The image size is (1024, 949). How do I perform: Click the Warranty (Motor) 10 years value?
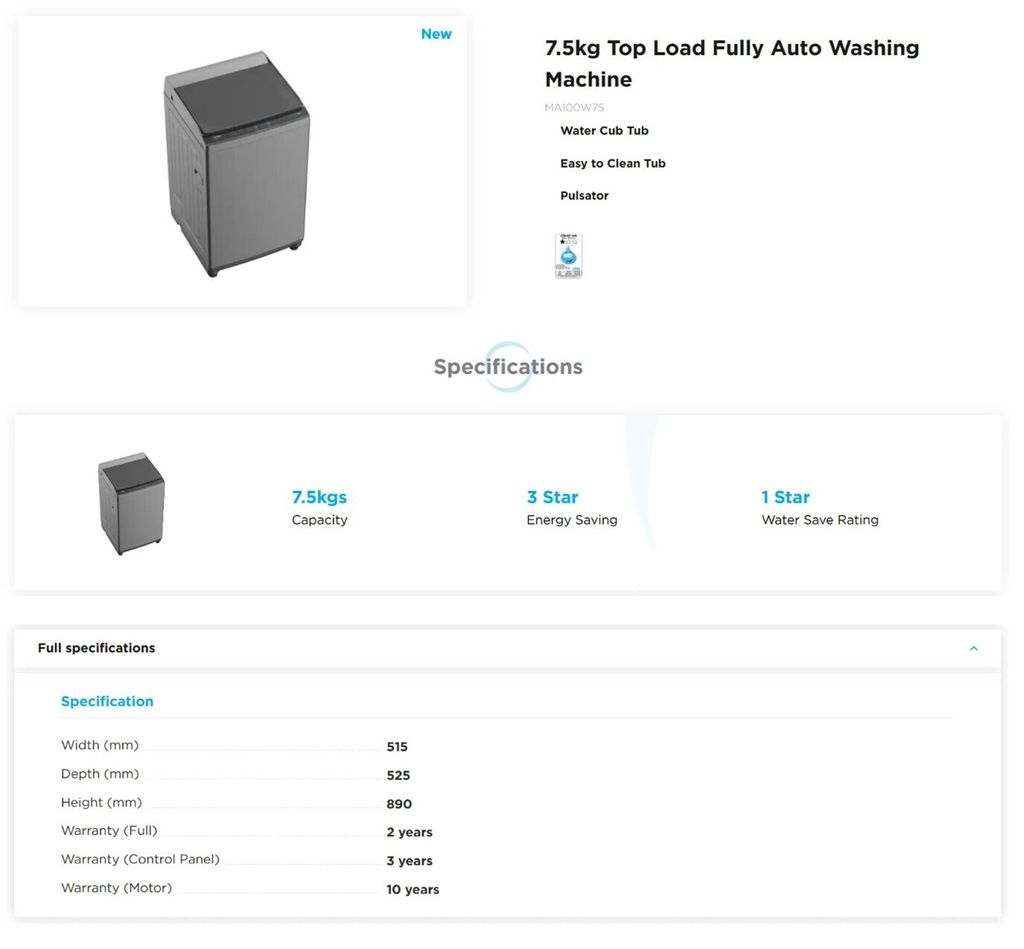coord(412,890)
